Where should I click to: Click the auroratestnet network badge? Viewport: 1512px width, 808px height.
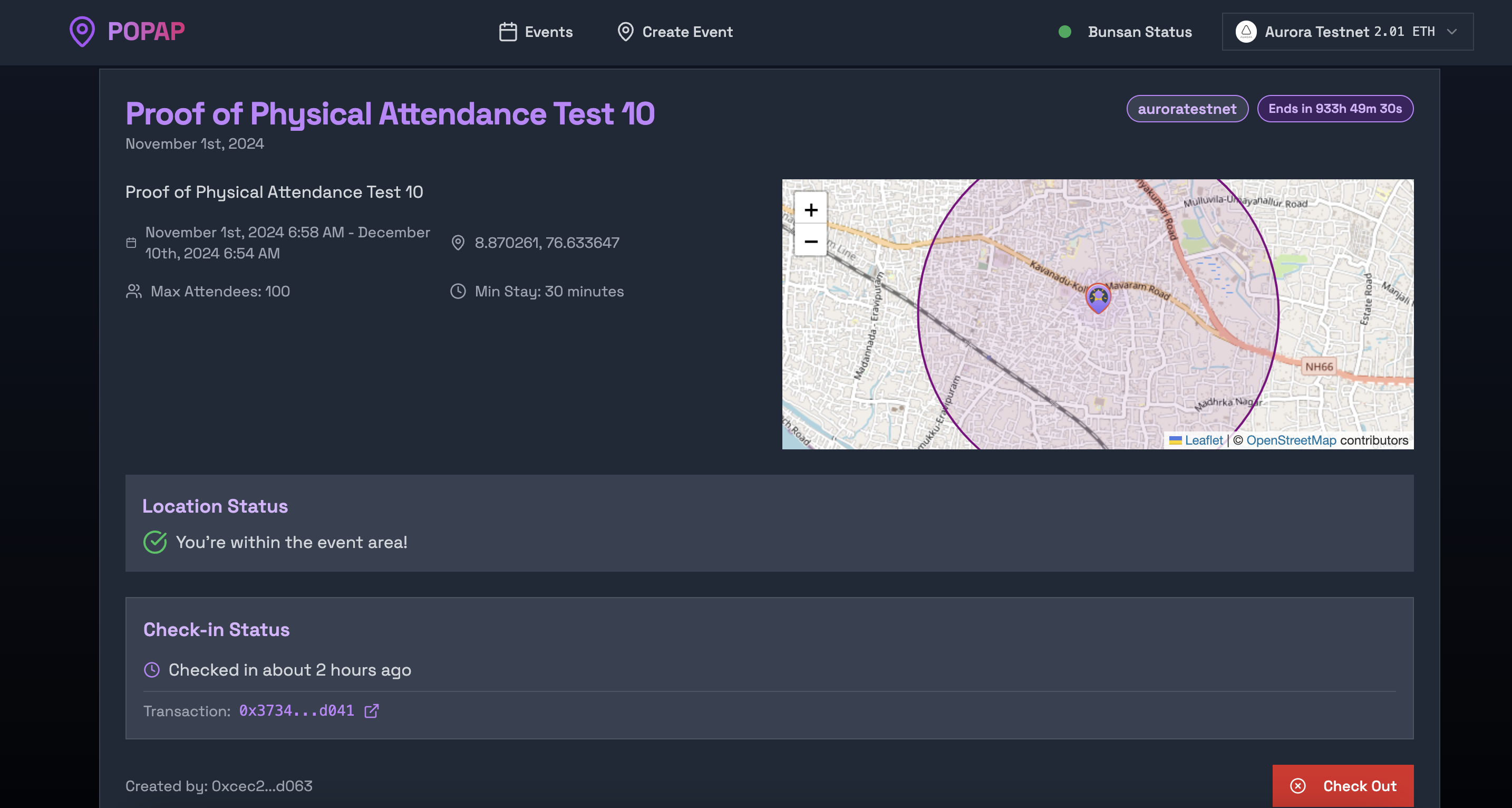1187,109
